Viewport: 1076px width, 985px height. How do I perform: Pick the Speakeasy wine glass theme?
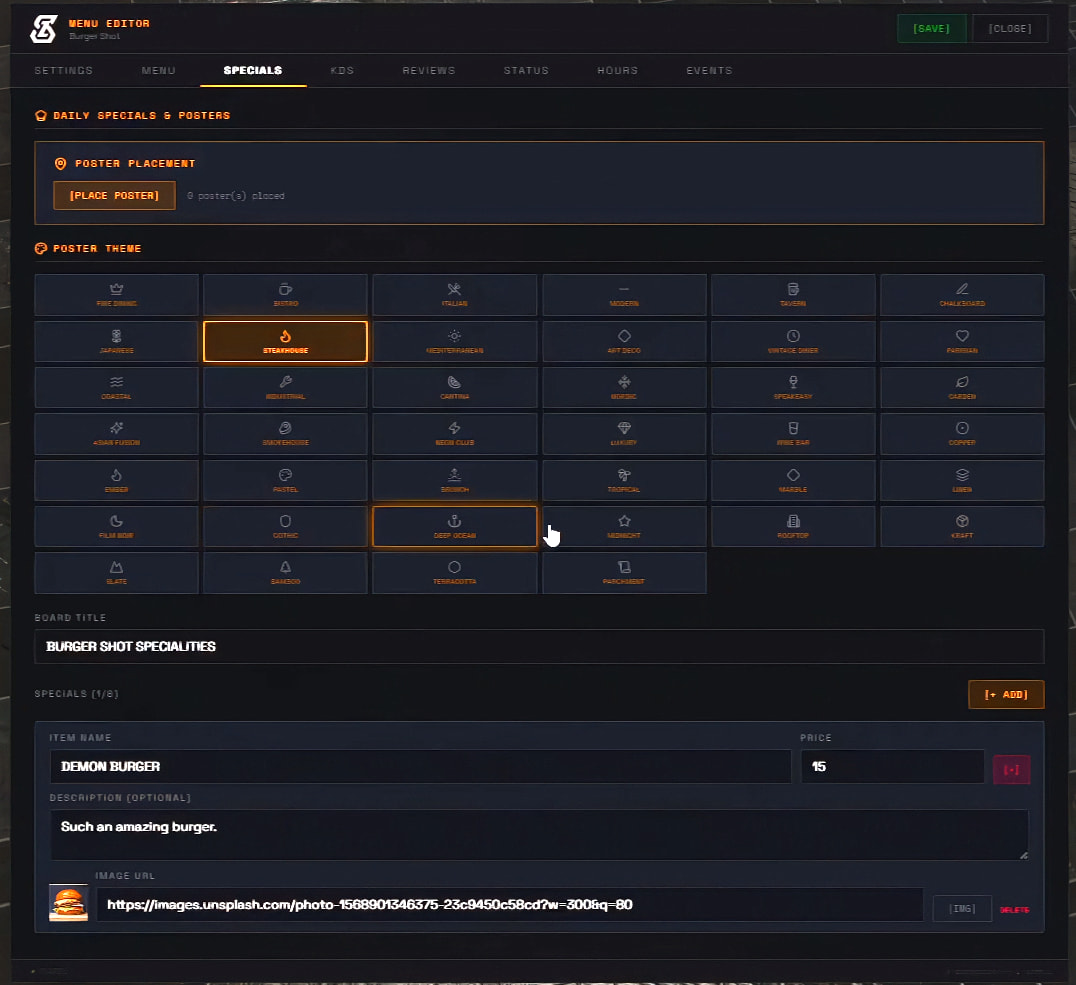click(793, 387)
